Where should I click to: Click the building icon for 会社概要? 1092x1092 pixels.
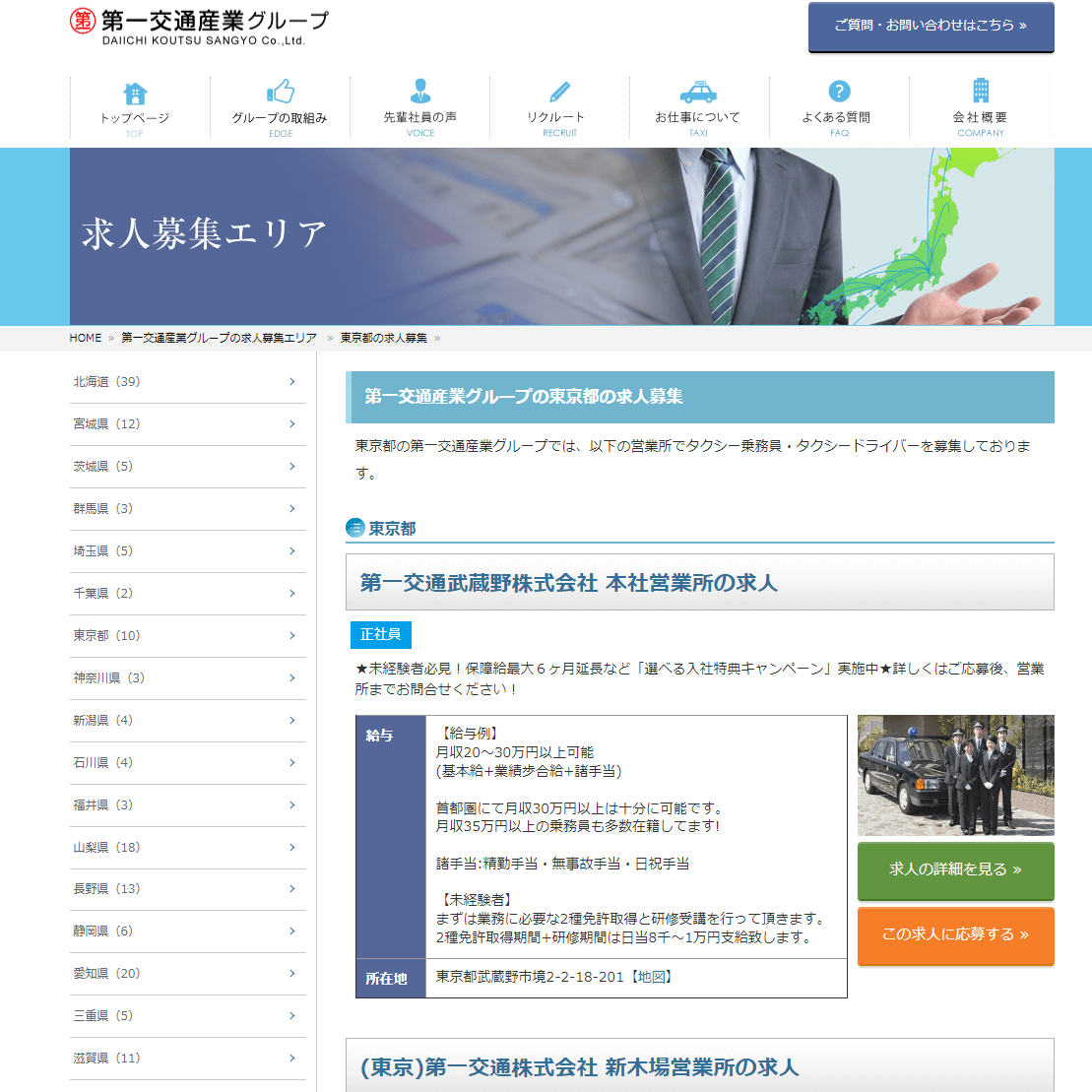coord(981,91)
